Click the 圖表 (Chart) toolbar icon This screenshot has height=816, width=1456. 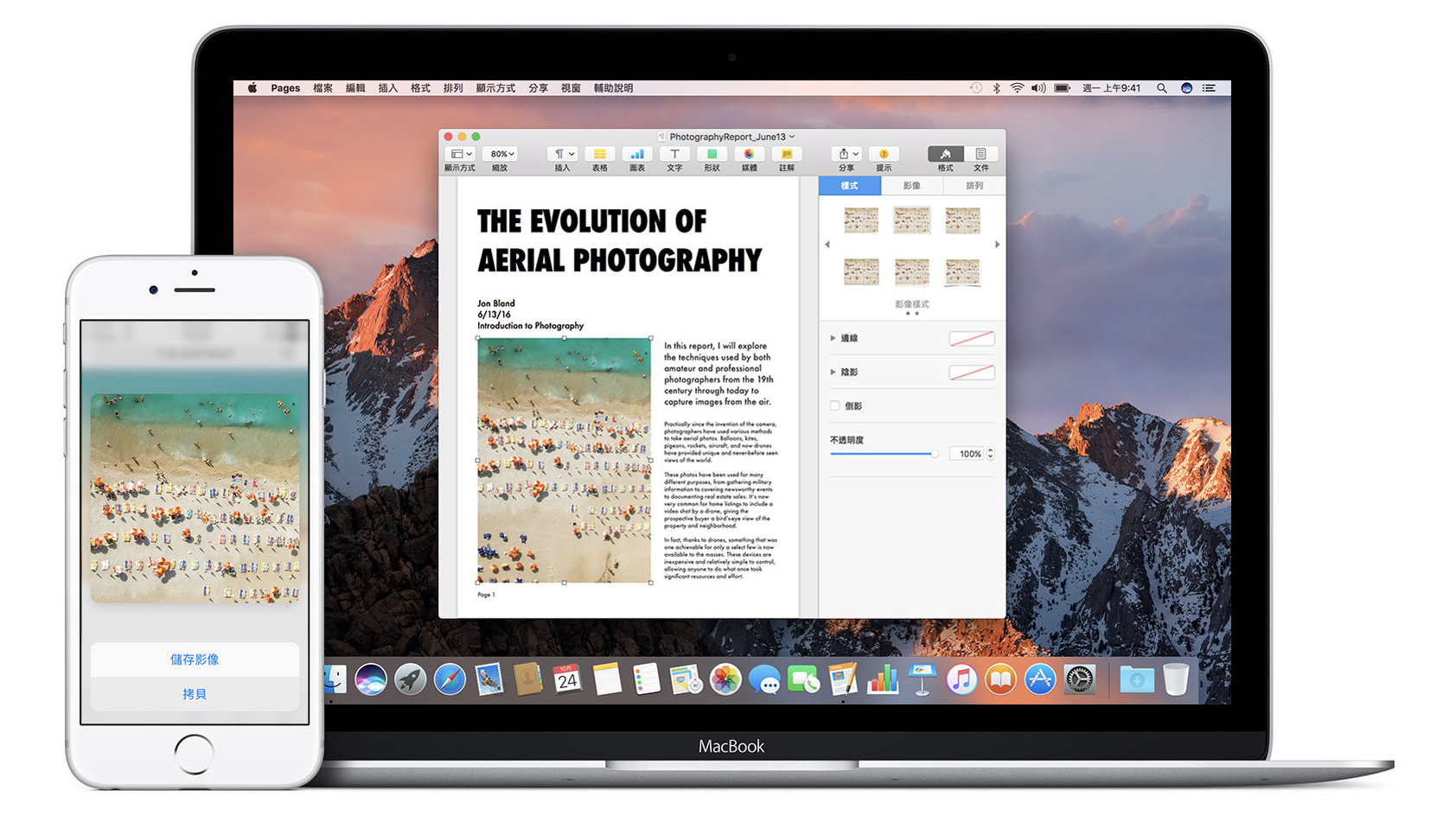pos(637,155)
